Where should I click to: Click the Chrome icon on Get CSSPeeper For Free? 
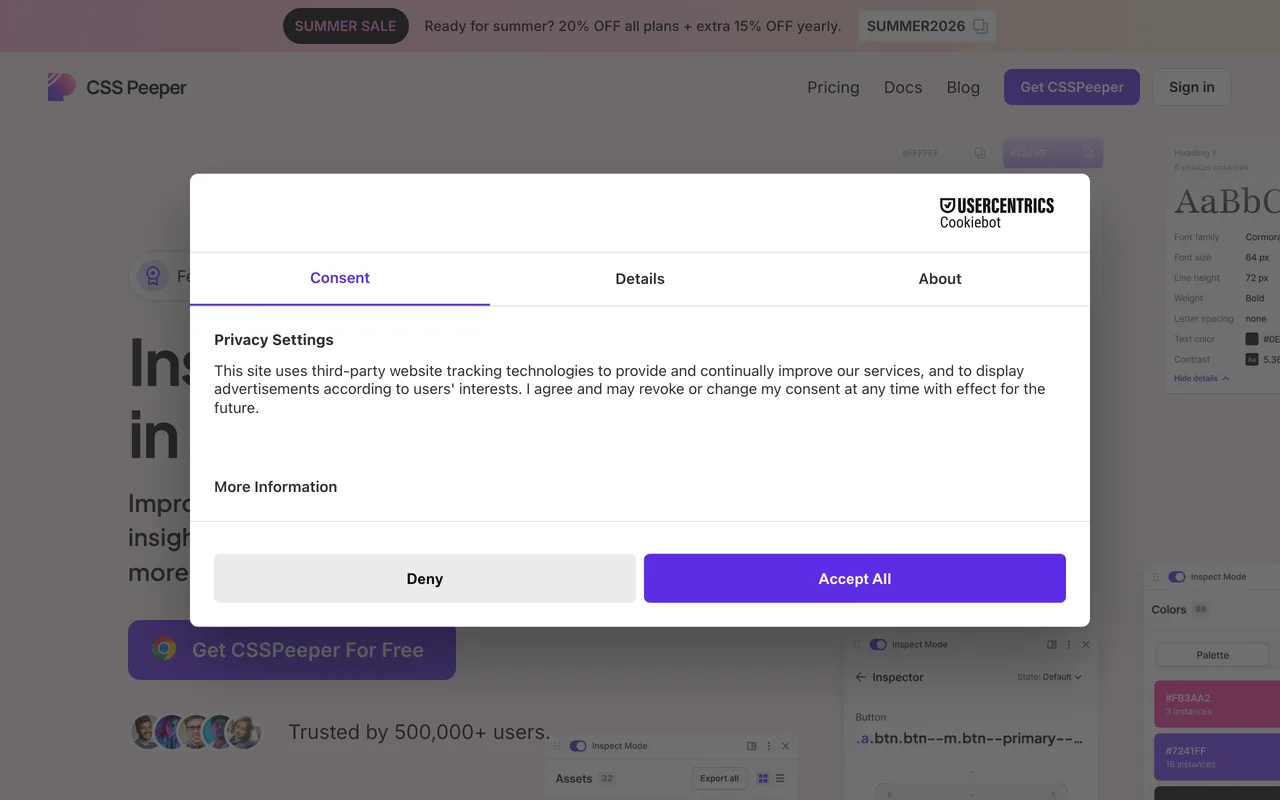tap(164, 649)
